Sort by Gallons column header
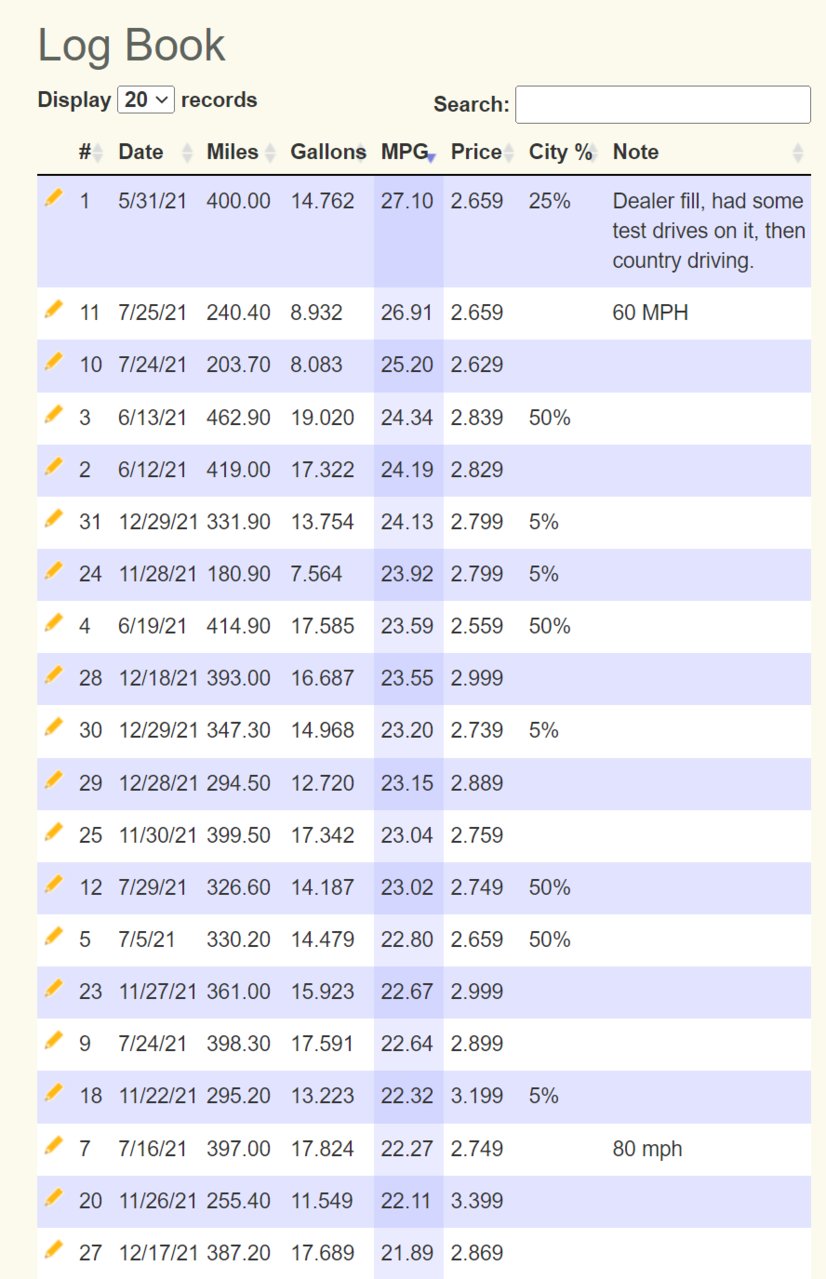 (x=328, y=152)
